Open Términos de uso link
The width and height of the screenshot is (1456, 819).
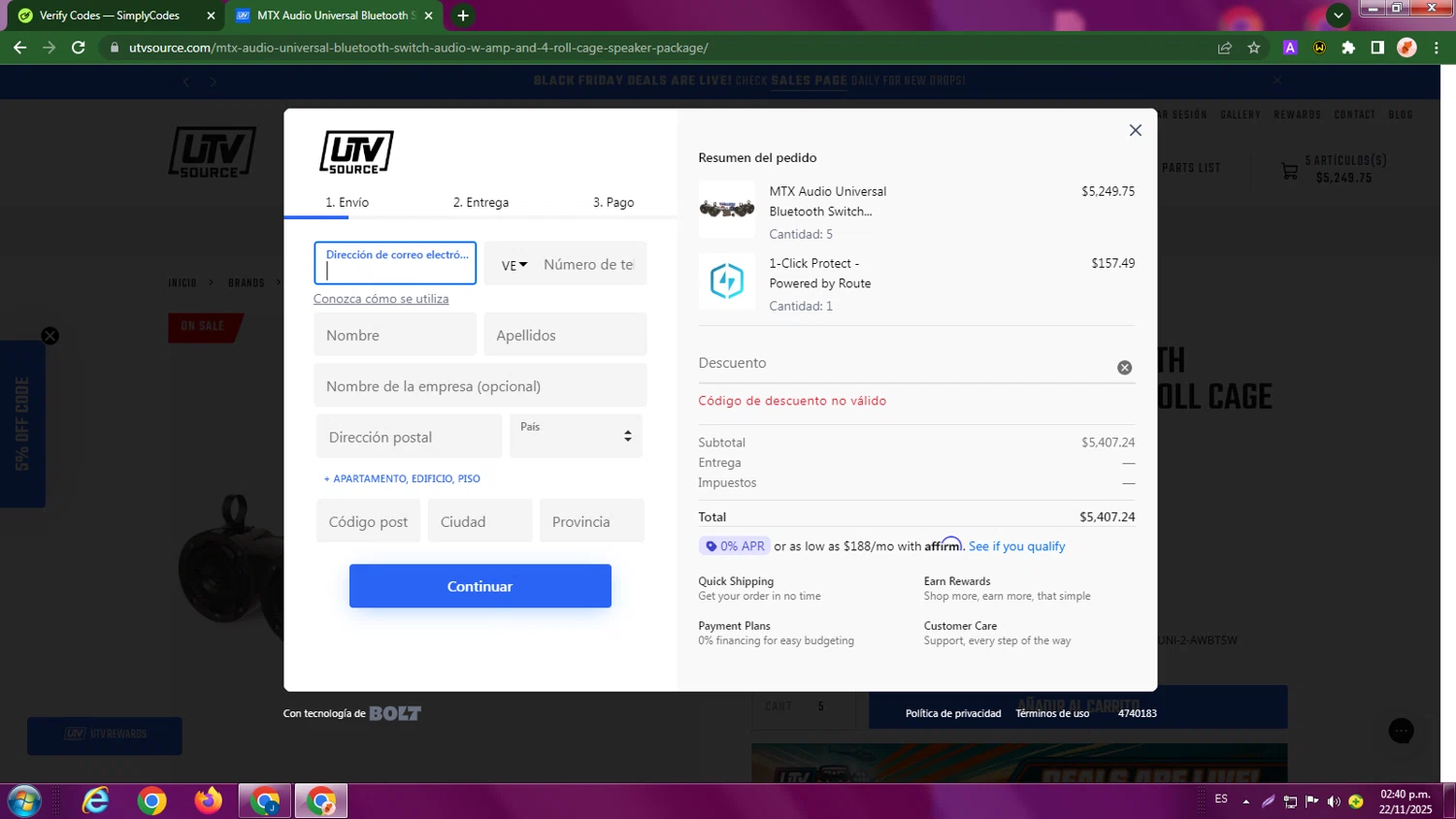pyautogui.click(x=1052, y=713)
